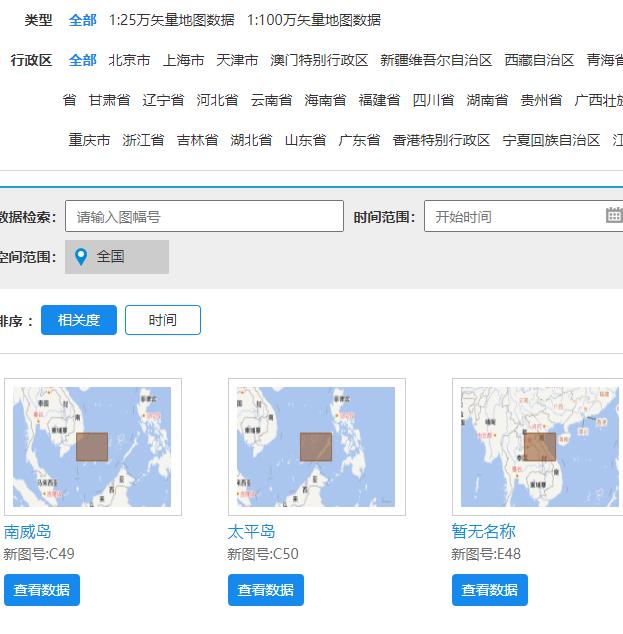Choose 新疆维吾尔自治区 region filter
This screenshot has width=623, height=634.
[x=436, y=60]
